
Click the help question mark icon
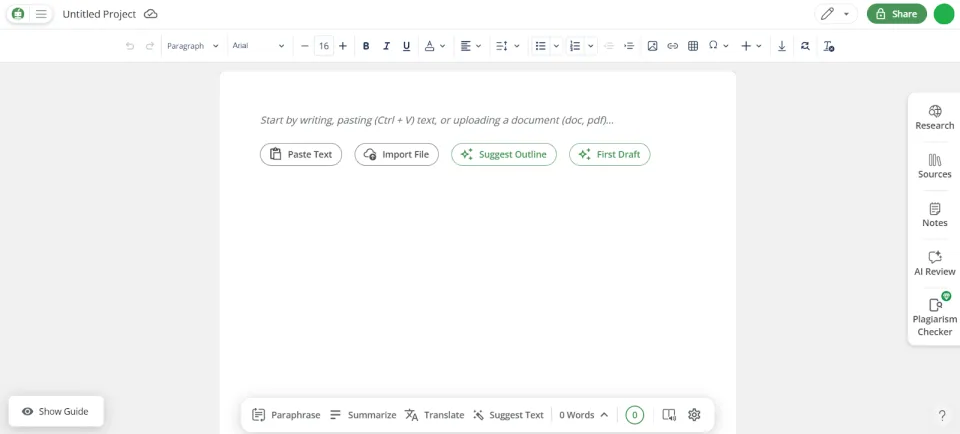tap(942, 416)
